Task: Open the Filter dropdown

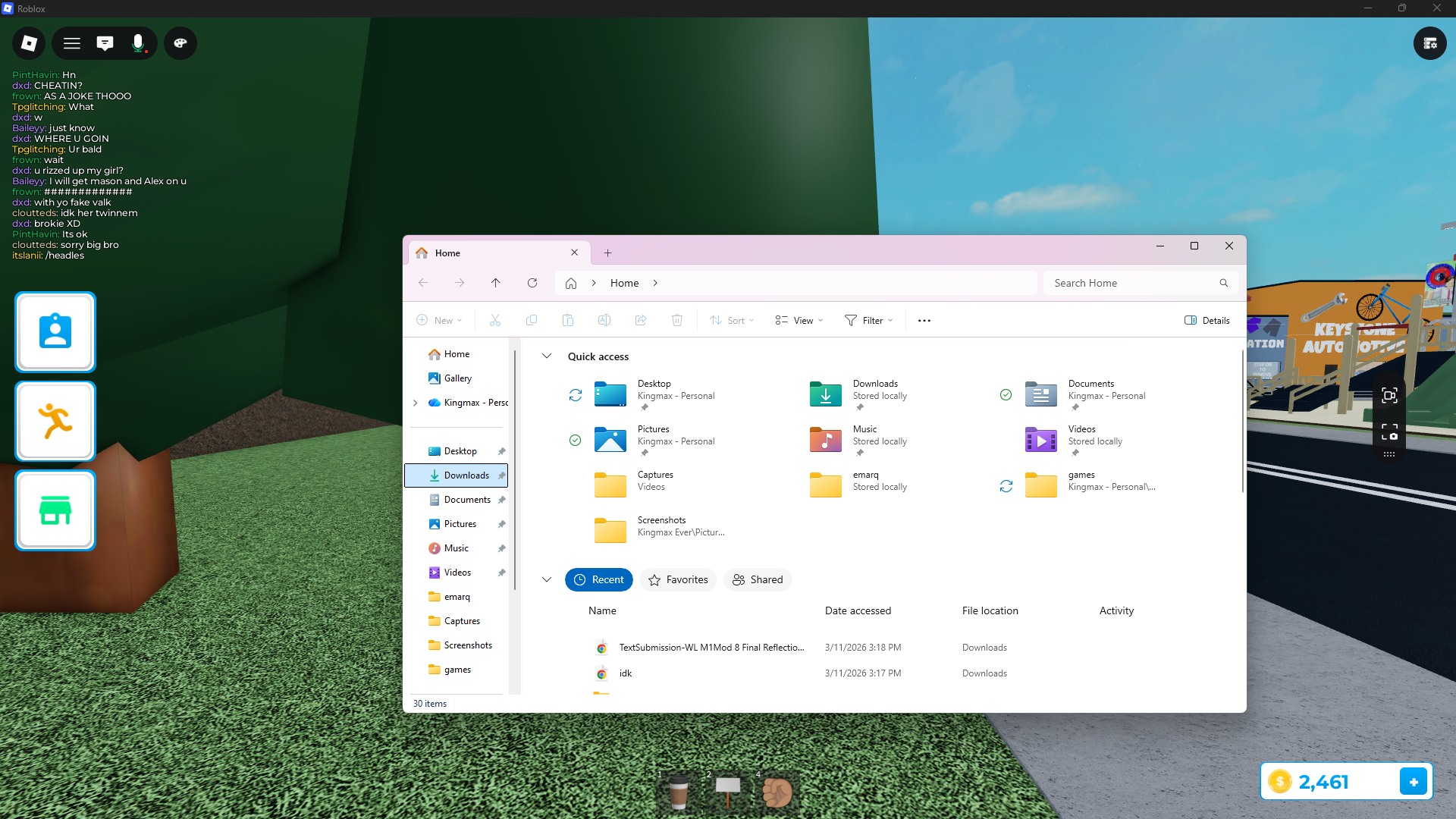Action: (869, 321)
